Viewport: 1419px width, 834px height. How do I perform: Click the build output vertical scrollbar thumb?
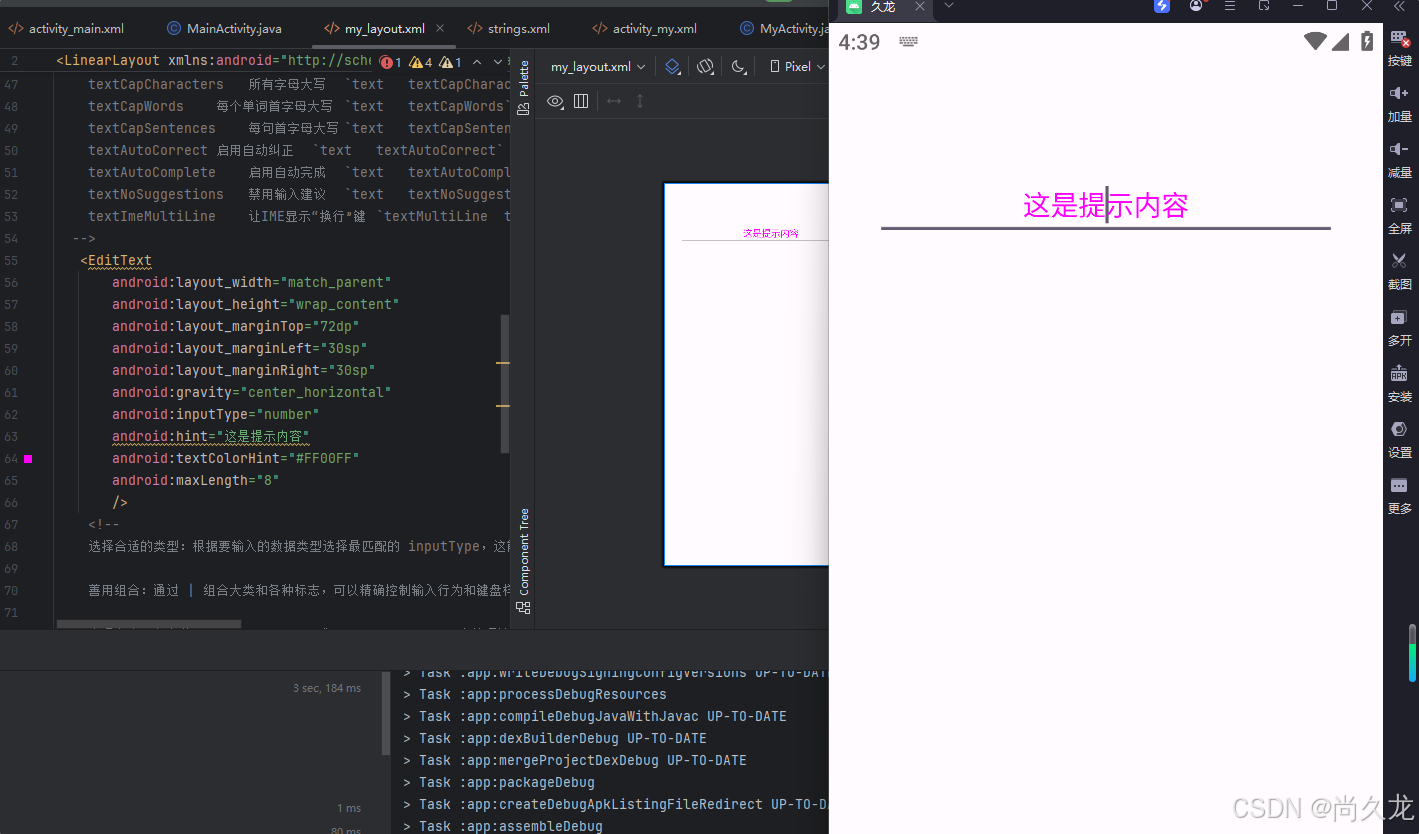(x=387, y=714)
